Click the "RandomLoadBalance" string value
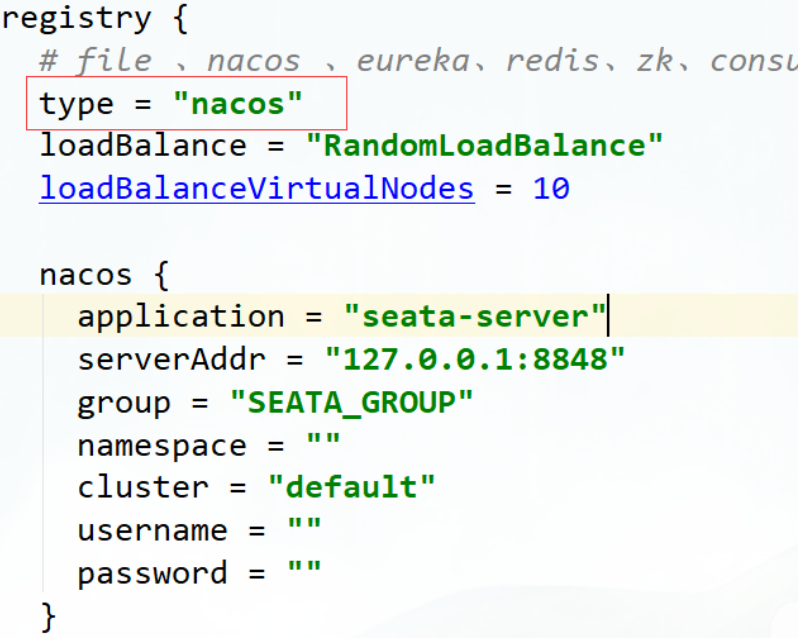799x641 pixels. [x=484, y=146]
